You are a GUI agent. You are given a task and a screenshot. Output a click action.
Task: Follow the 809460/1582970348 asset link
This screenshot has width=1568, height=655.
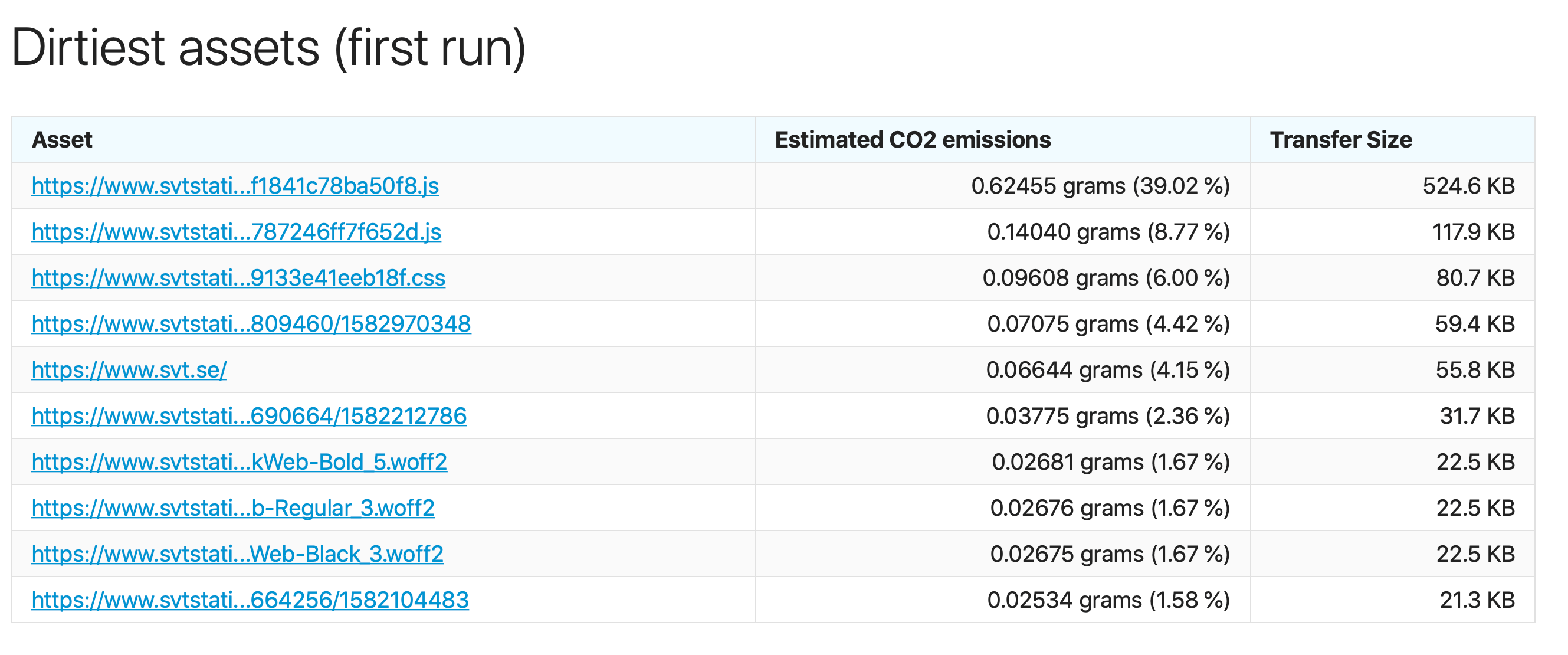(251, 324)
